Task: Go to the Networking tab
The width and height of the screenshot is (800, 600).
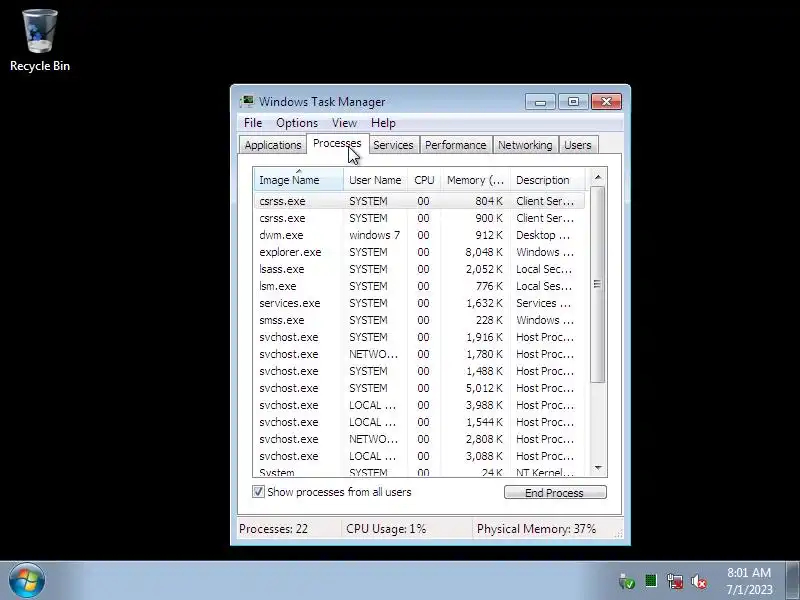Action: coord(525,145)
